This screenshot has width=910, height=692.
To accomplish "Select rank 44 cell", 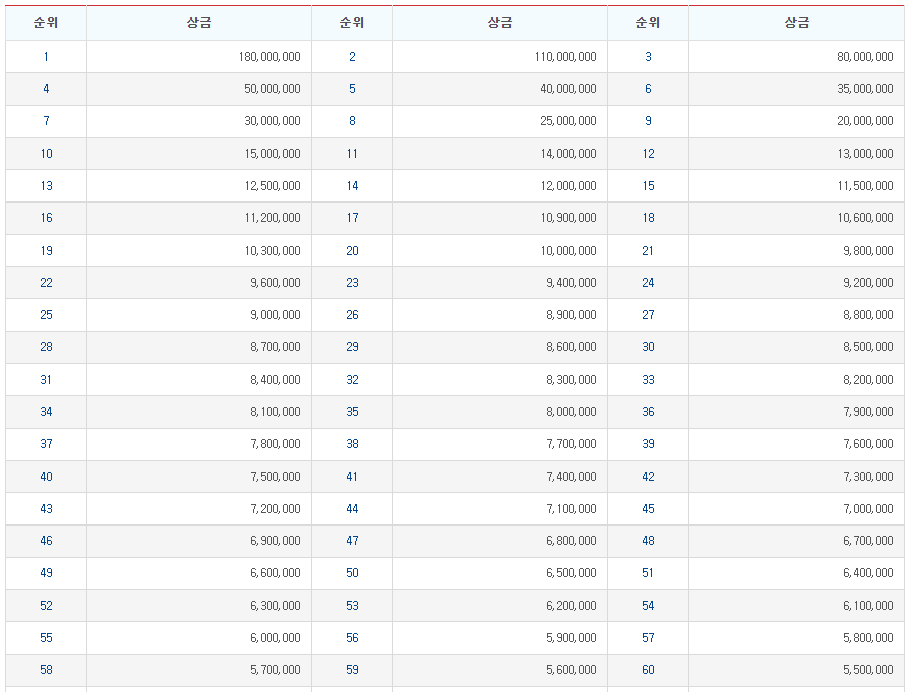I will [x=352, y=509].
